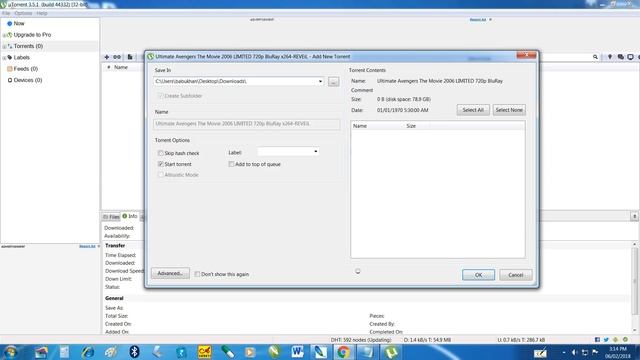Select Feeds (0) in sidebar
This screenshot has width=640, height=360.
pyautogui.click(x=26, y=69)
